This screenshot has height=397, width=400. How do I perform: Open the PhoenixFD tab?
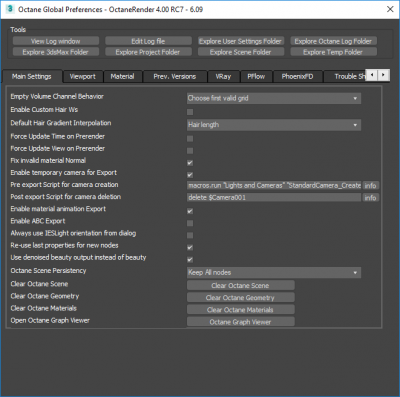[x=297, y=77]
